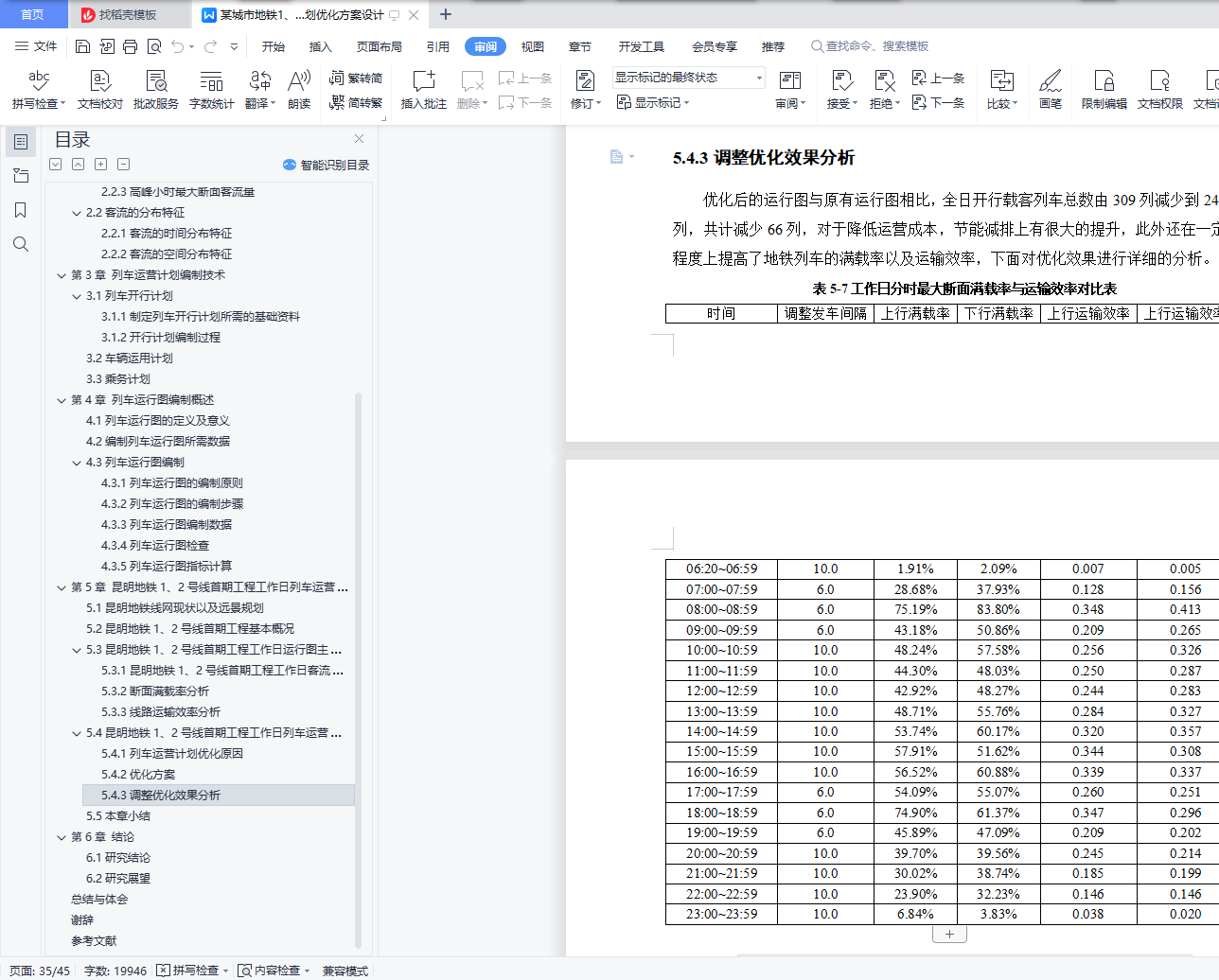Screen dimensions: 1219x980
Task: Jump to 5.4.2 优化方案 heading
Action: [137, 775]
